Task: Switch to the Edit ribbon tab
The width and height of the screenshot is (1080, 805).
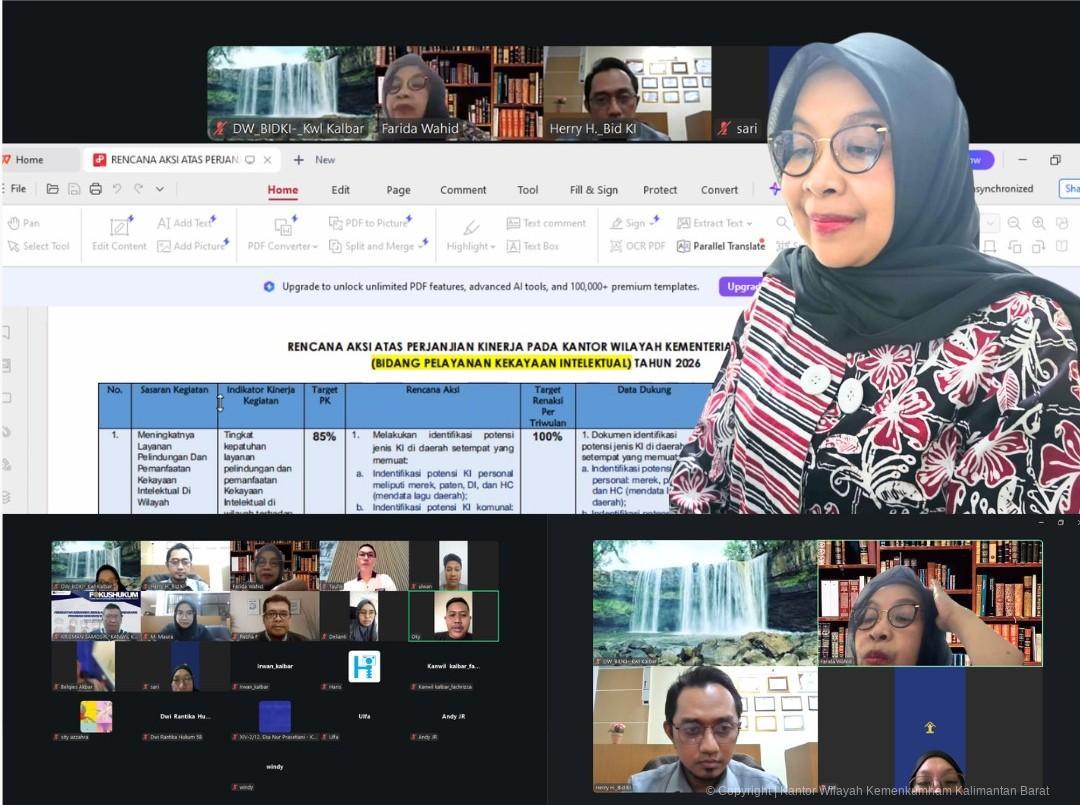Action: coord(341,190)
